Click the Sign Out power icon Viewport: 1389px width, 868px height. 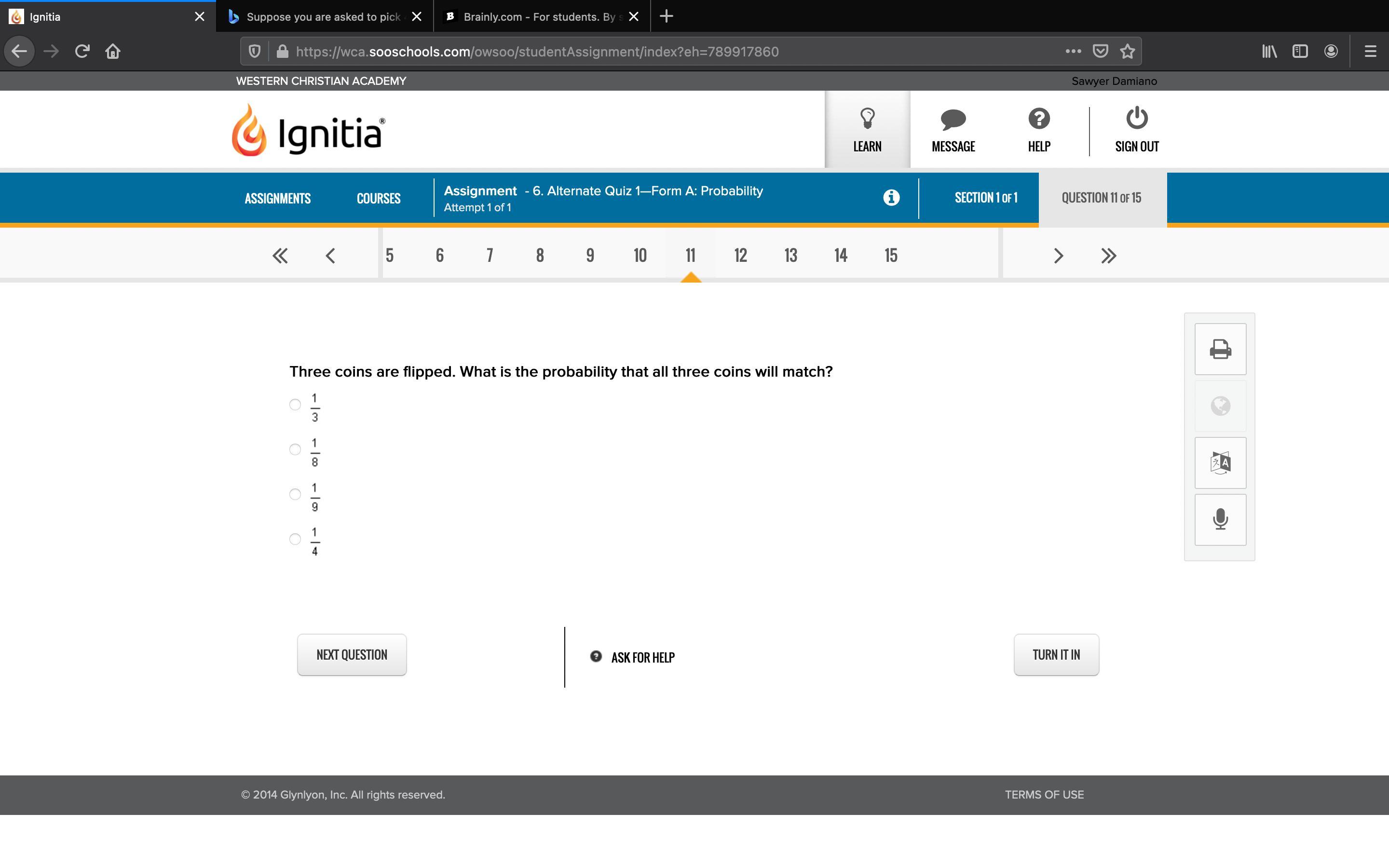click(x=1136, y=118)
